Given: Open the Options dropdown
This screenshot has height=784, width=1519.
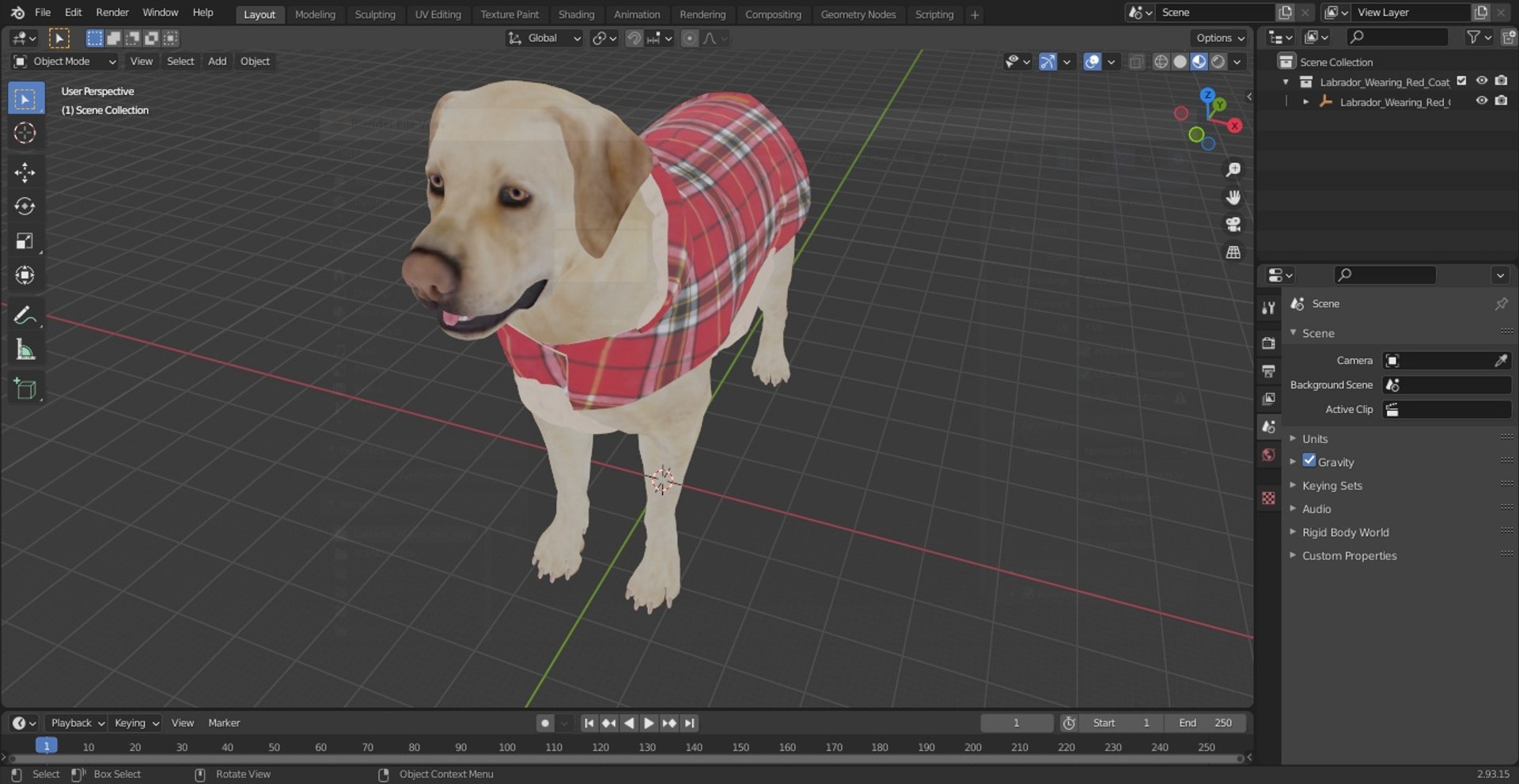Looking at the screenshot, I should [x=1220, y=38].
